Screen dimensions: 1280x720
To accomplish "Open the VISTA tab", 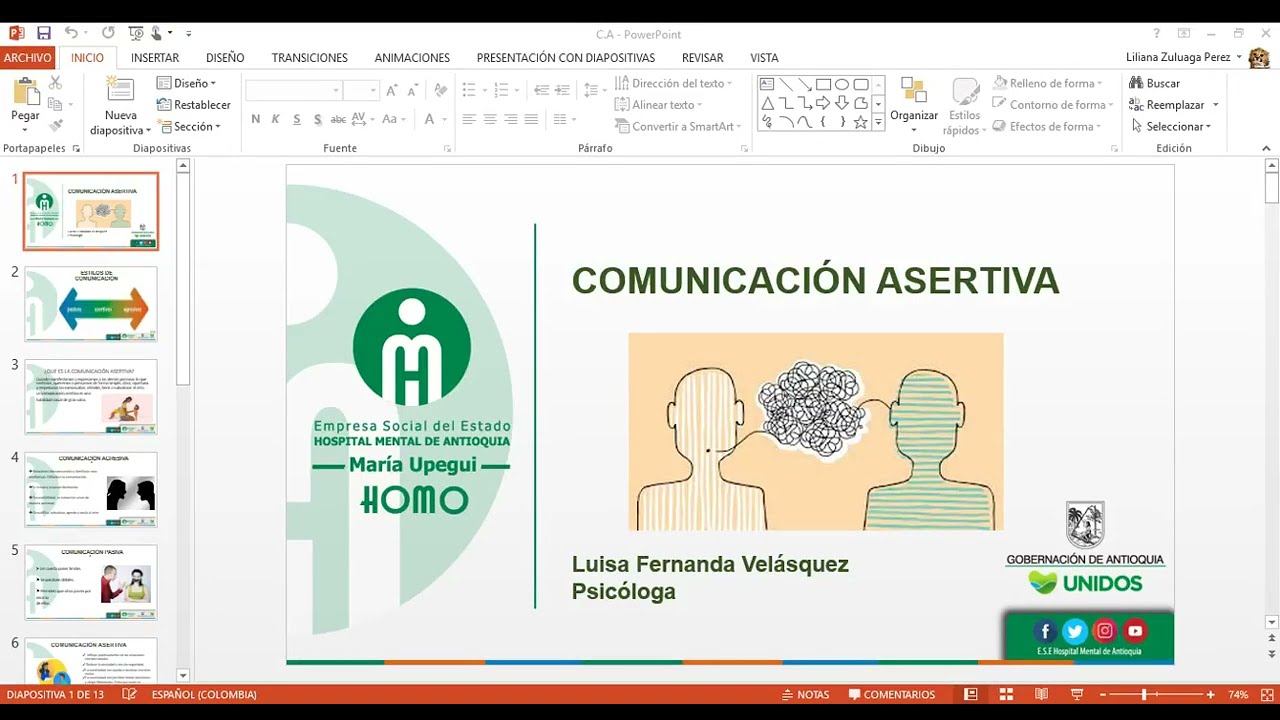I will pyautogui.click(x=764, y=58).
